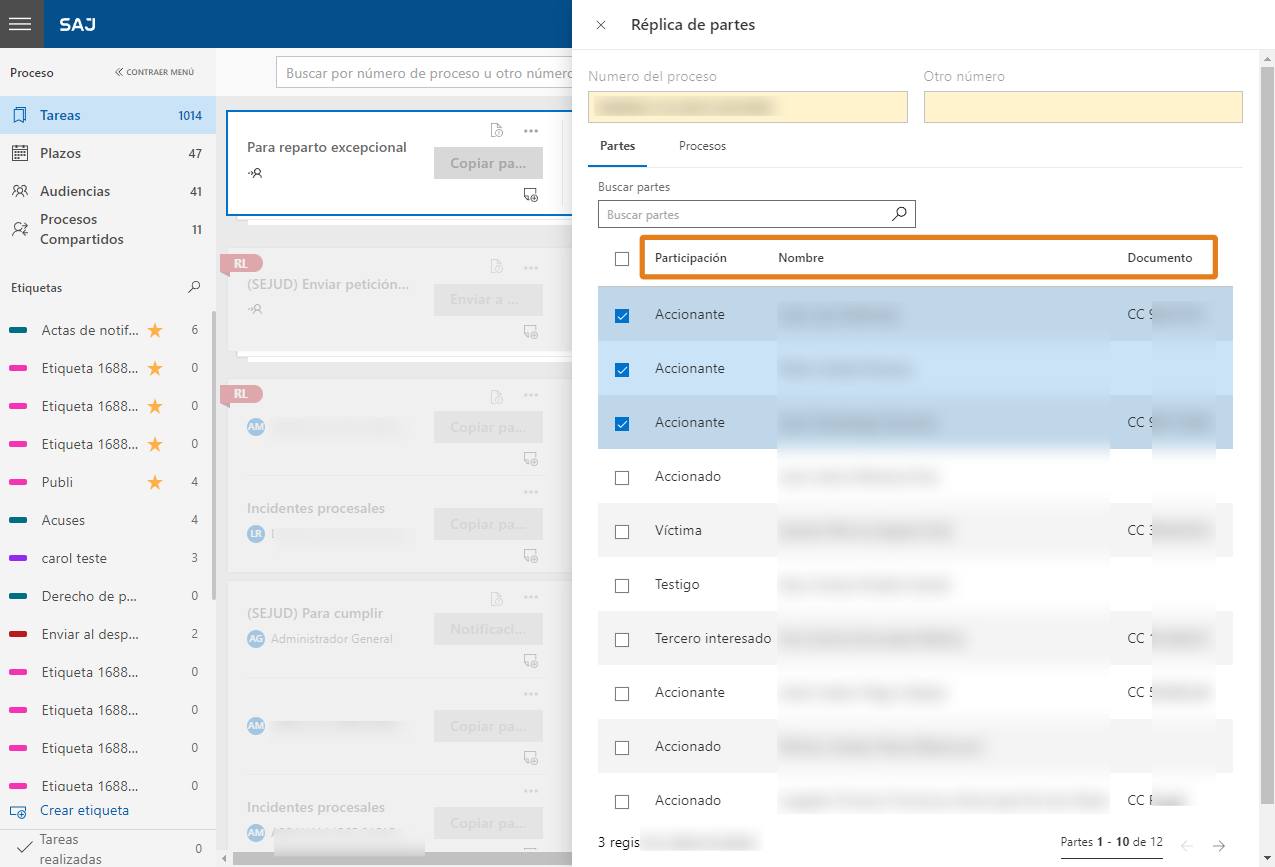Click add-note icon below Enviar a... button
1275x867 pixels.
531,332
